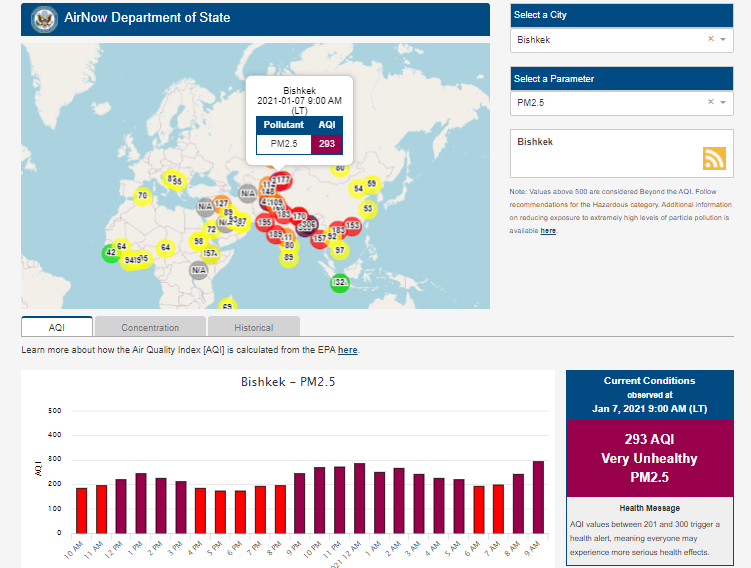
Task: Open the Historical tab
Action: pyautogui.click(x=254, y=327)
